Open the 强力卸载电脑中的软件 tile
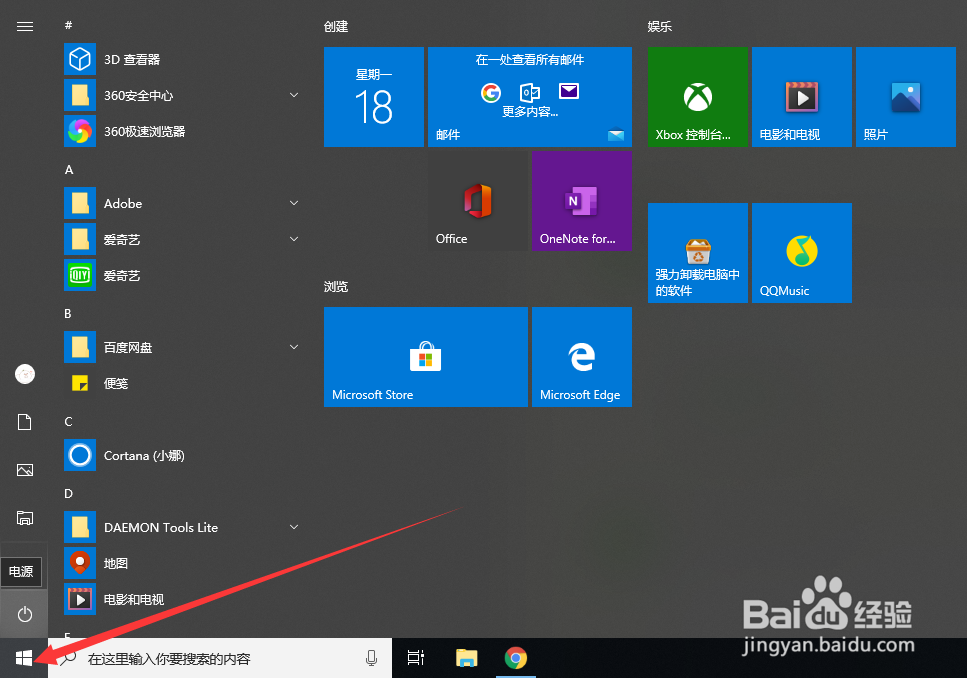Viewport: 967px width, 678px height. (x=697, y=253)
